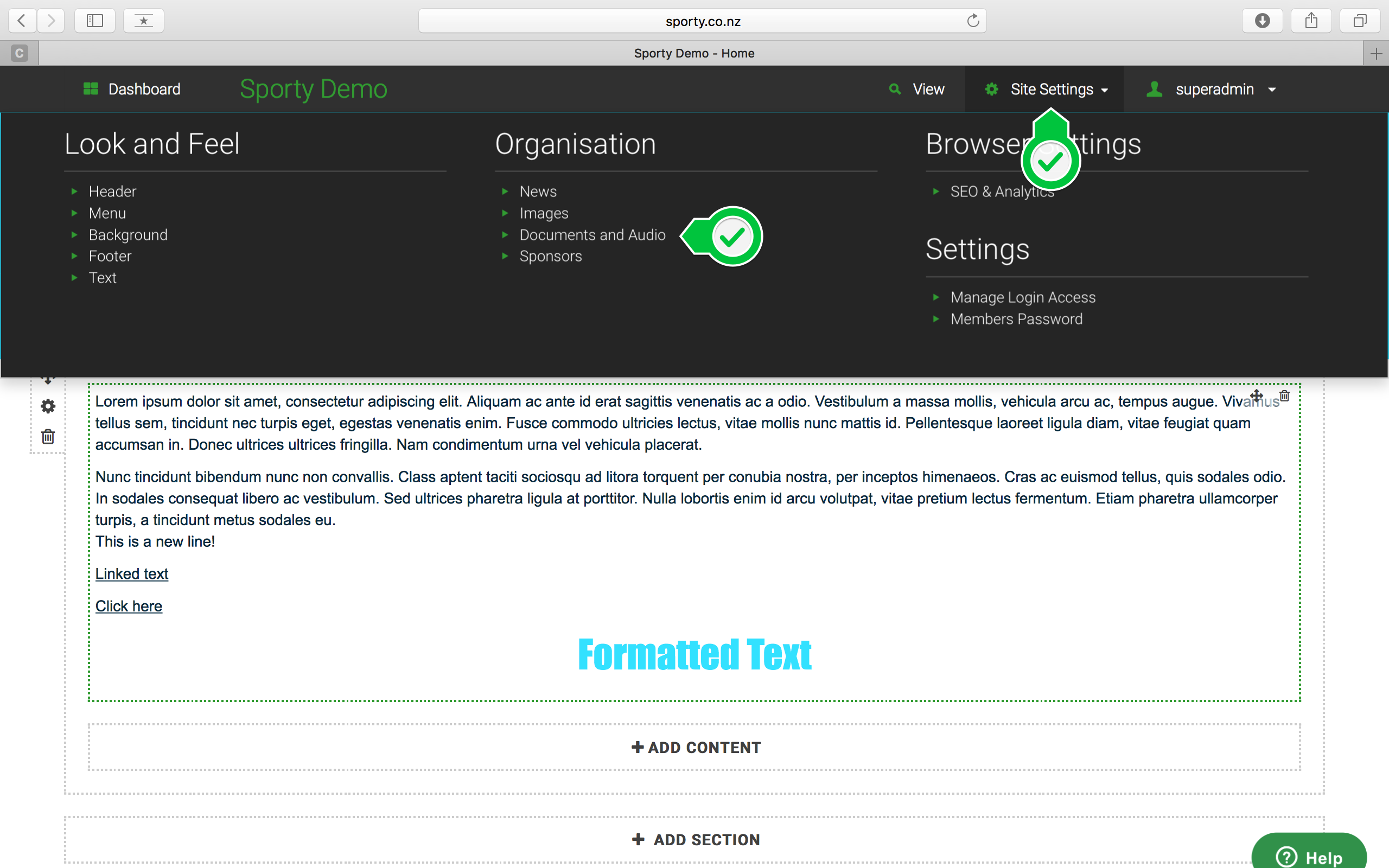Open Sponsors under Organisation

[550, 256]
